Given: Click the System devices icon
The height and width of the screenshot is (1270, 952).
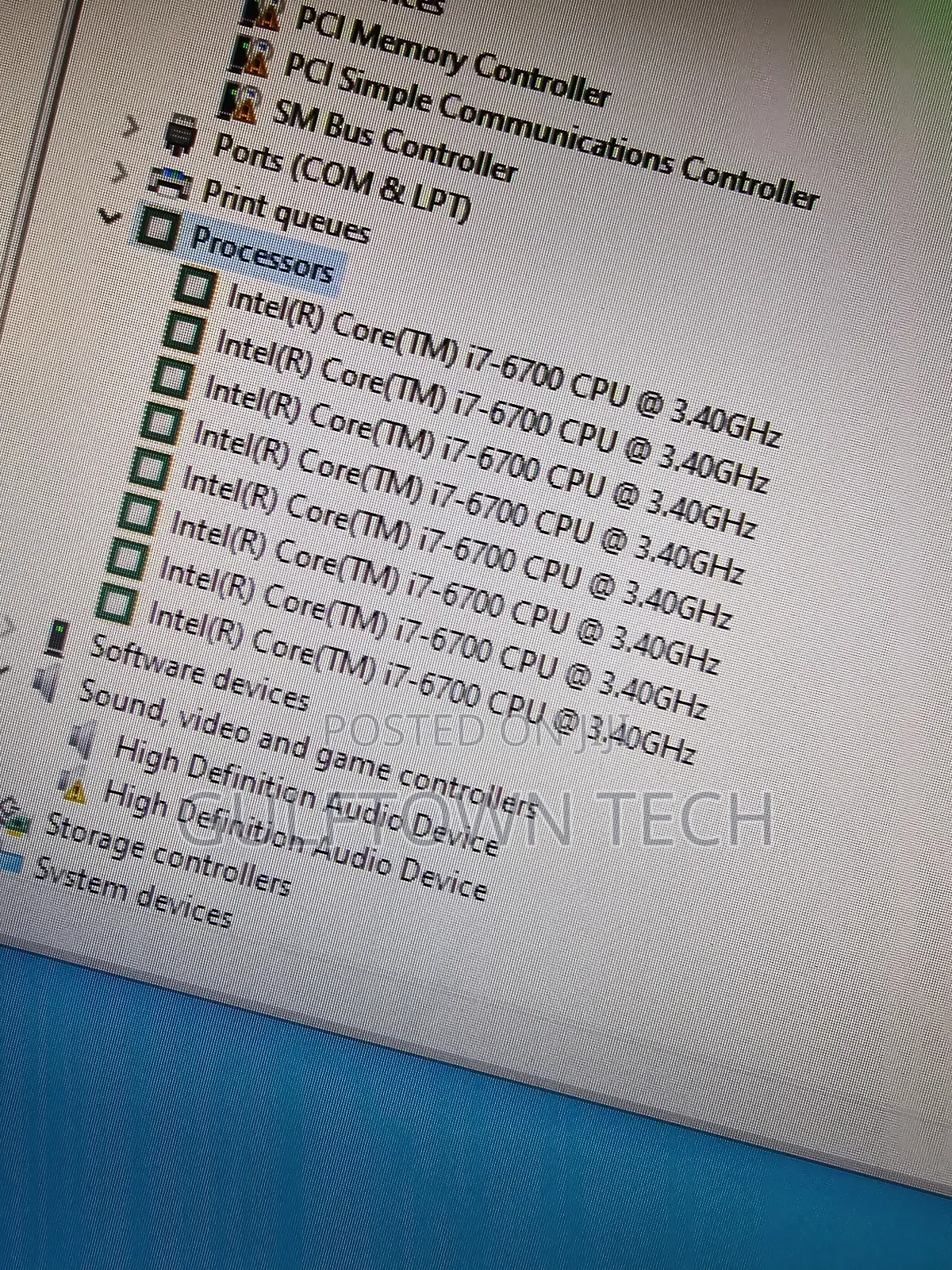Looking at the screenshot, I should click(10, 864).
